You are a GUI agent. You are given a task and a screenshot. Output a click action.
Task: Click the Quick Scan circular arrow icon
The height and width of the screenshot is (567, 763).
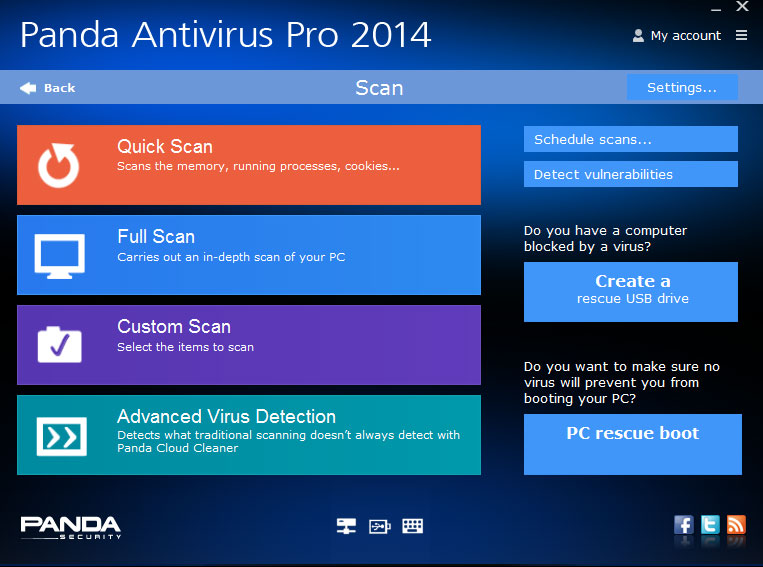coord(59,165)
